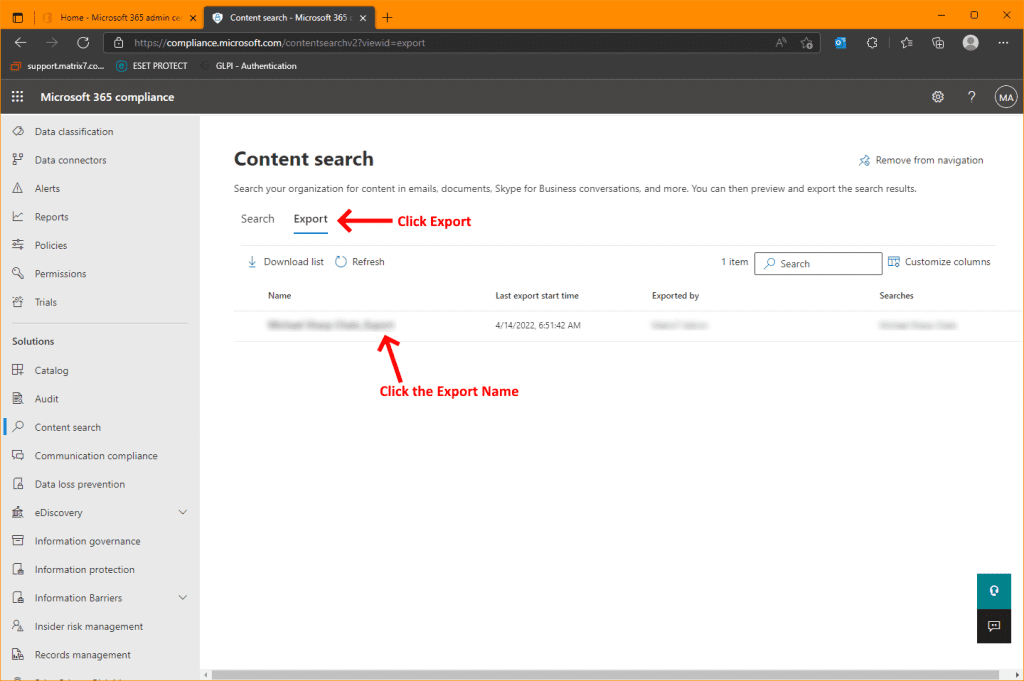The height and width of the screenshot is (681, 1024).
Task: Close the Content search browser tab
Action: [363, 18]
